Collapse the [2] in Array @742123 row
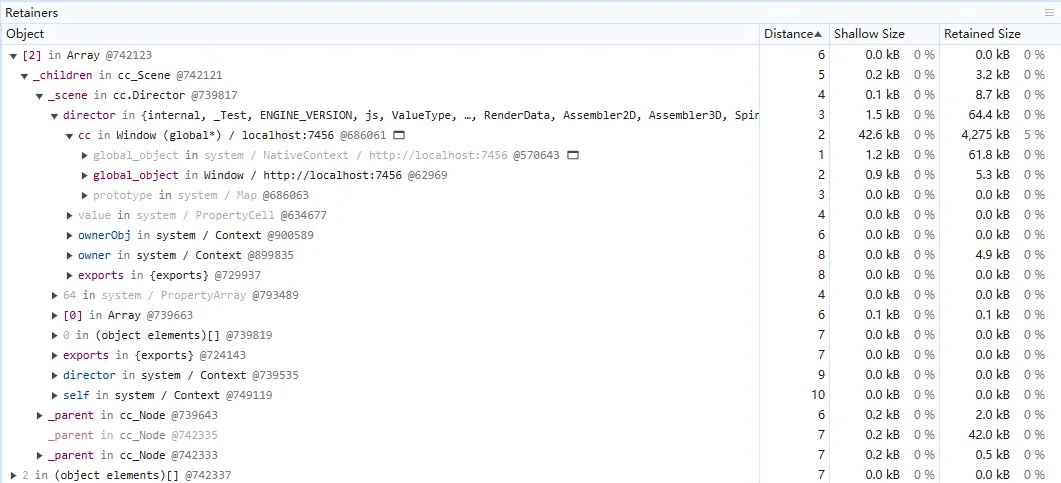Viewport: 1061px width, 483px height. 13,56
